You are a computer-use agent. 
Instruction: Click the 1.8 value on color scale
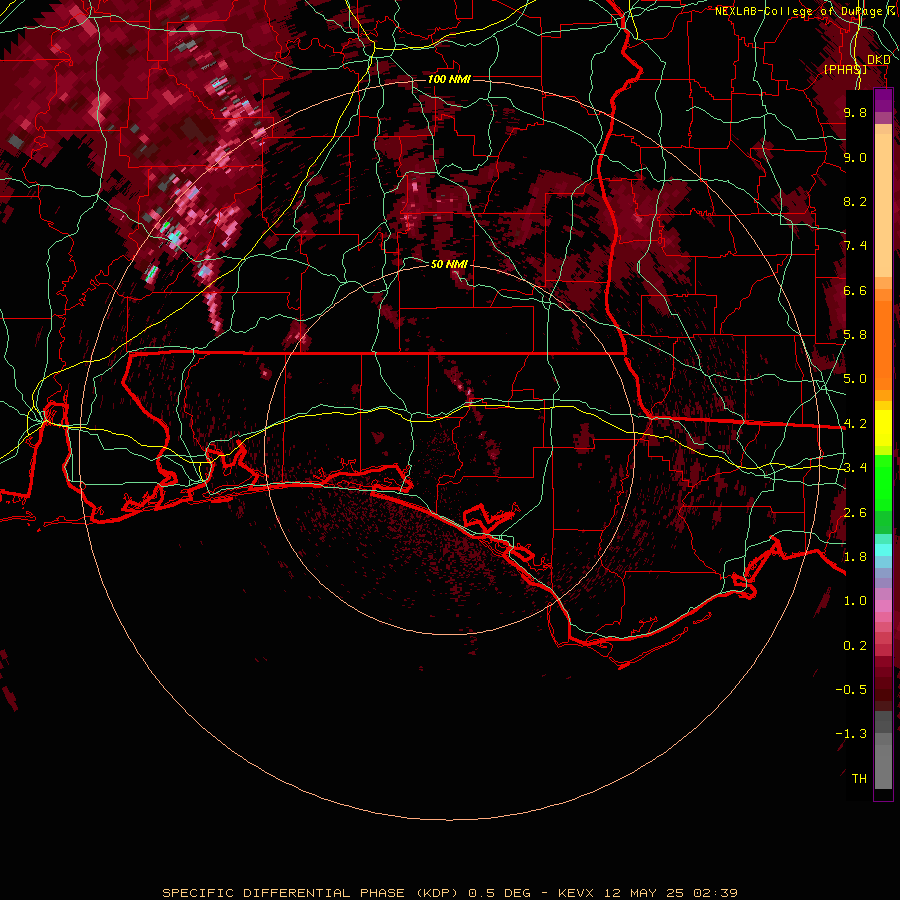coord(855,557)
